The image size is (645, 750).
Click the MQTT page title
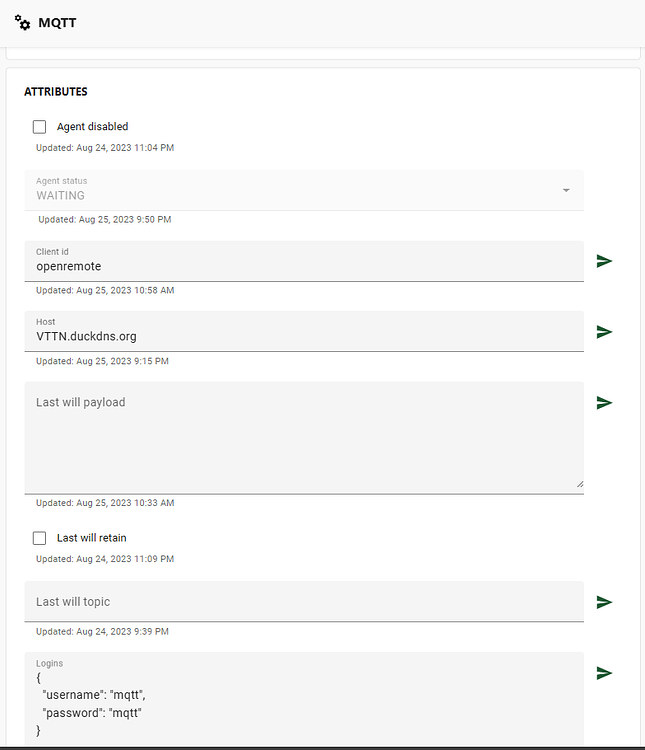[x=57, y=23]
